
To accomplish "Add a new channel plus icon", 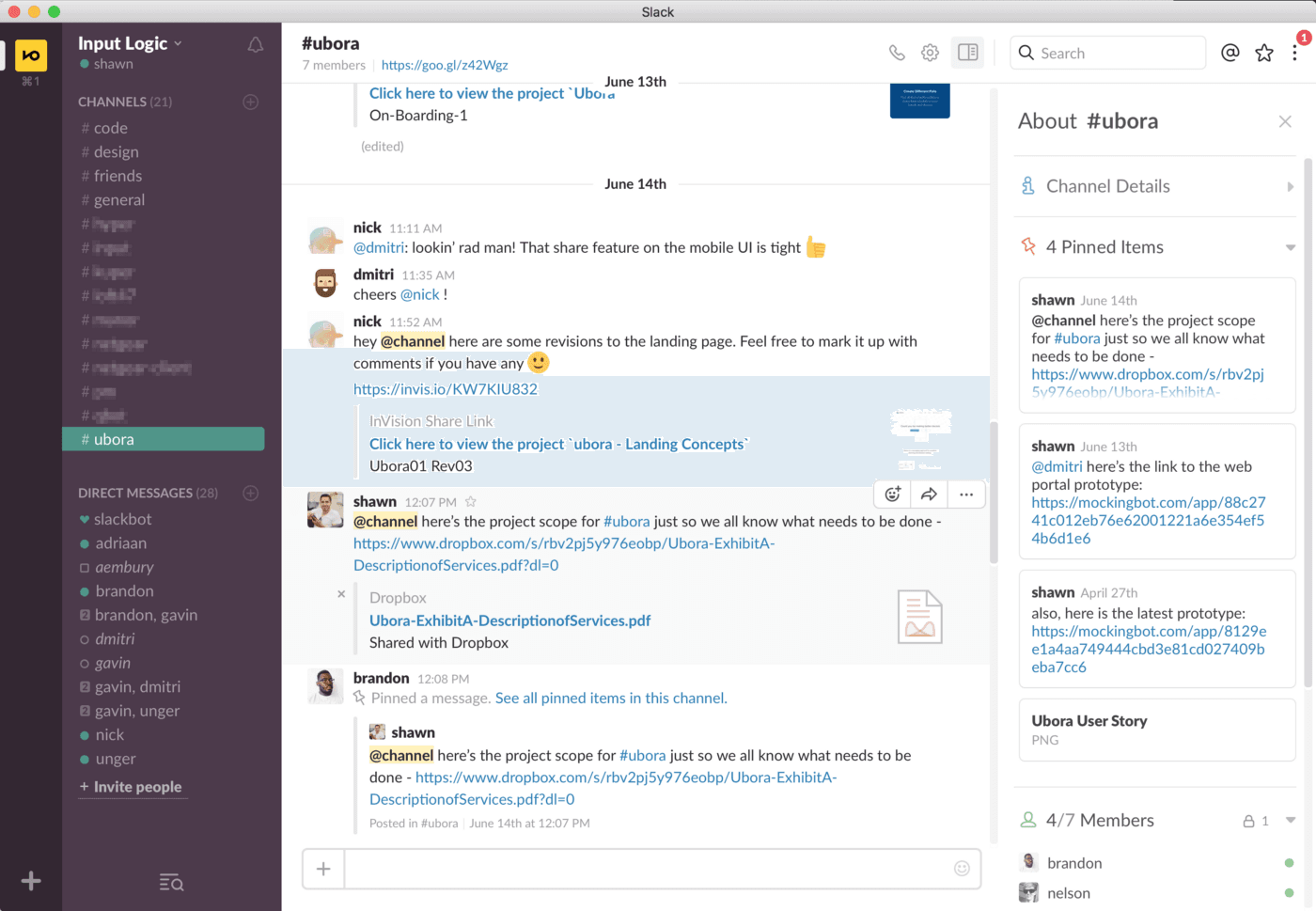I will 251,102.
